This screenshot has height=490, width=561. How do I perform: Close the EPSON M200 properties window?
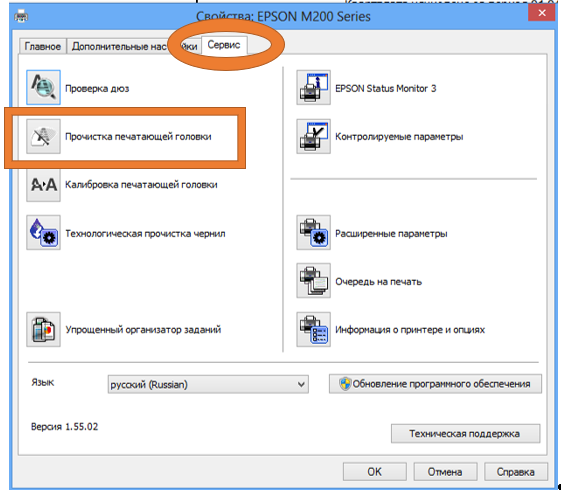[x=542, y=13]
